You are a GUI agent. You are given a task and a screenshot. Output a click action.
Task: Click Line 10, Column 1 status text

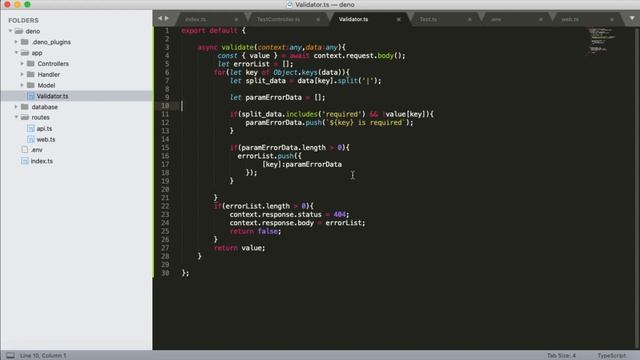click(43, 356)
